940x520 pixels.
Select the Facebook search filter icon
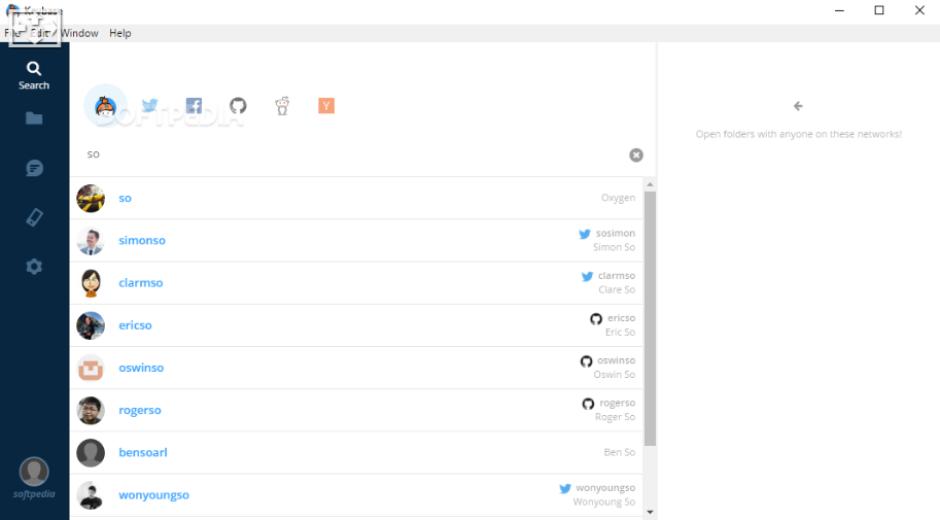tap(194, 106)
